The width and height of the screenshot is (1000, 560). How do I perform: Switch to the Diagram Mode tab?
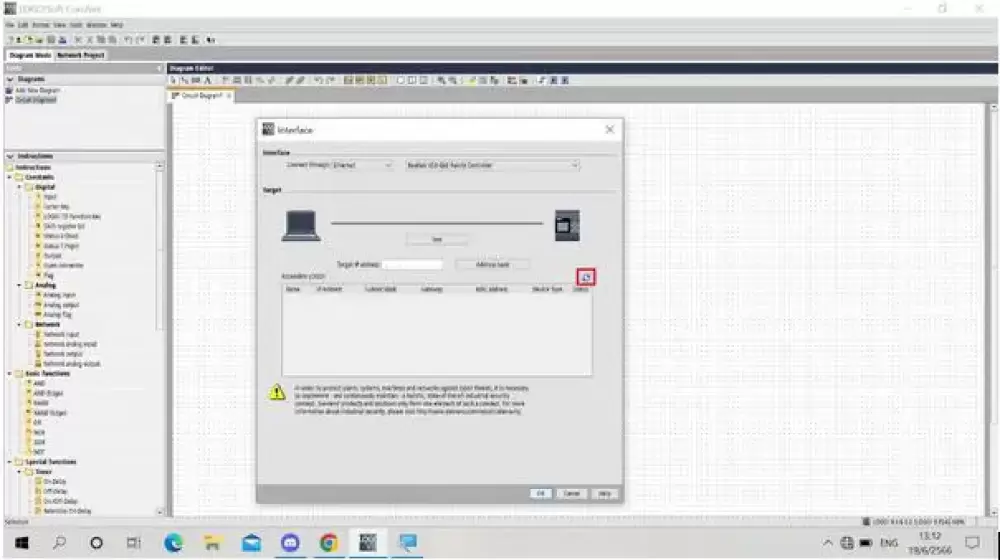tap(30, 55)
